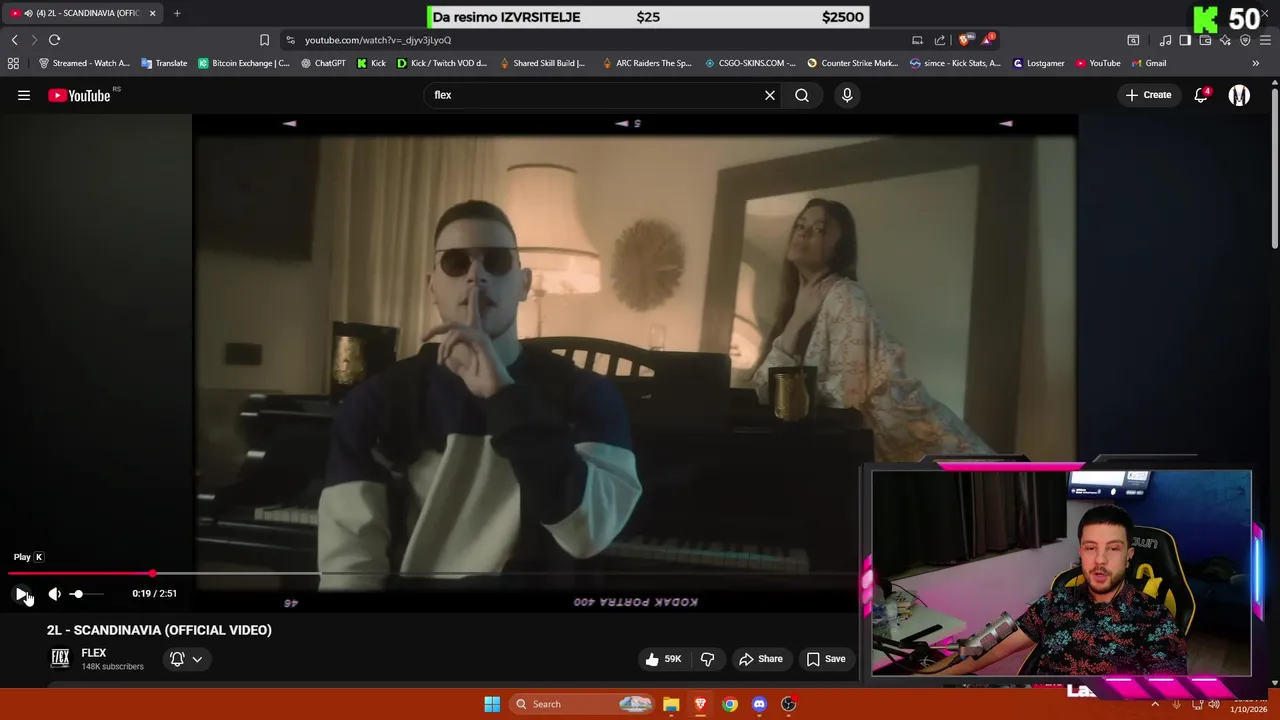Open the Windows Start menu
This screenshot has height=720, width=1280.
click(492, 704)
